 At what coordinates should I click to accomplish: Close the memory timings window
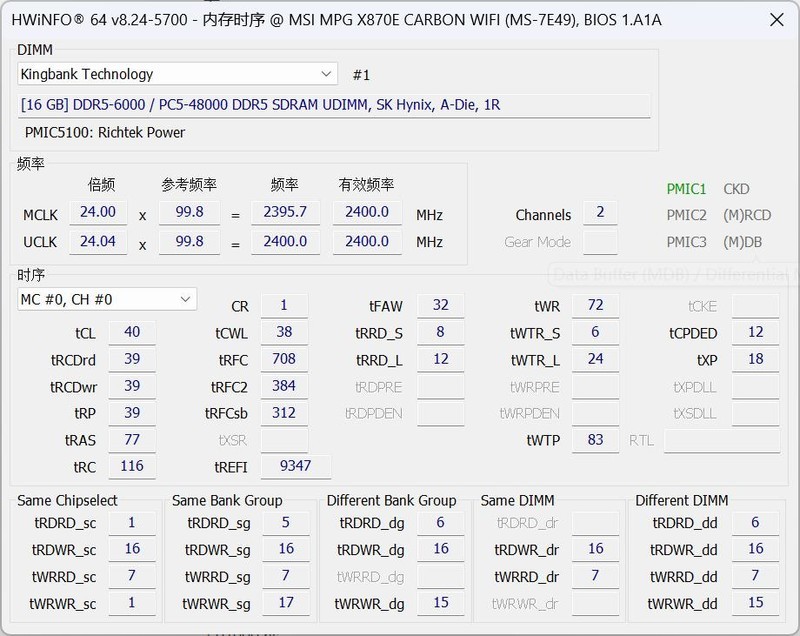(777, 19)
